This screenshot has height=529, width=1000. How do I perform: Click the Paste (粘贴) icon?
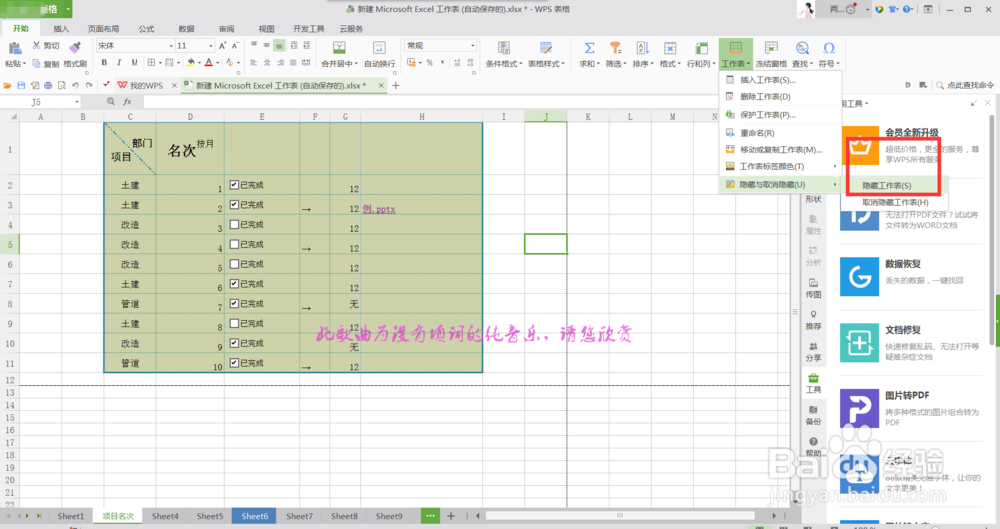pos(14,48)
